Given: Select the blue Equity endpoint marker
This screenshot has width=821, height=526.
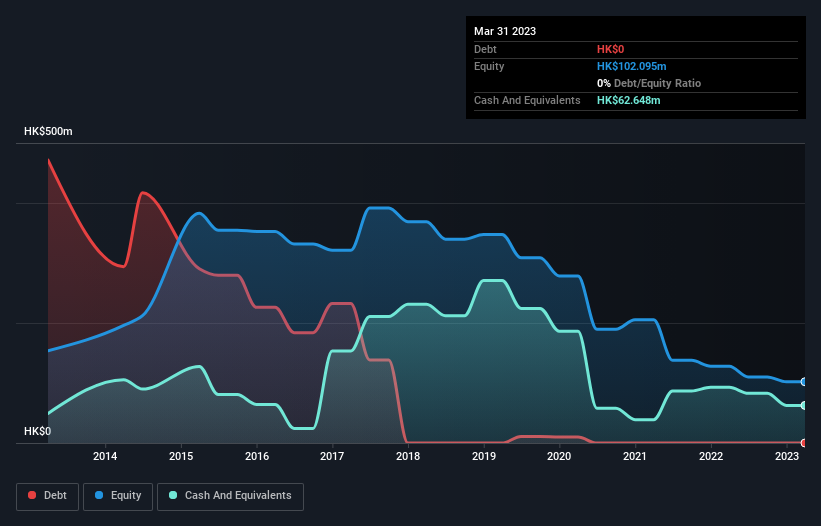Looking at the screenshot, I should tap(804, 382).
